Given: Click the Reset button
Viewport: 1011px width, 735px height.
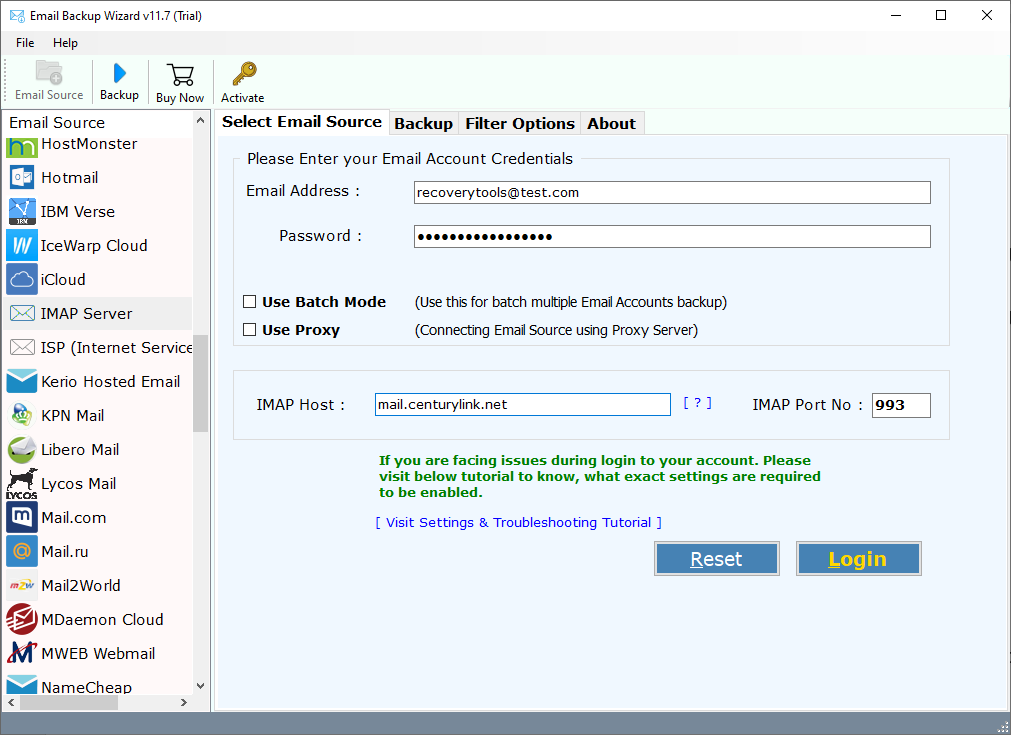Looking at the screenshot, I should point(716,559).
